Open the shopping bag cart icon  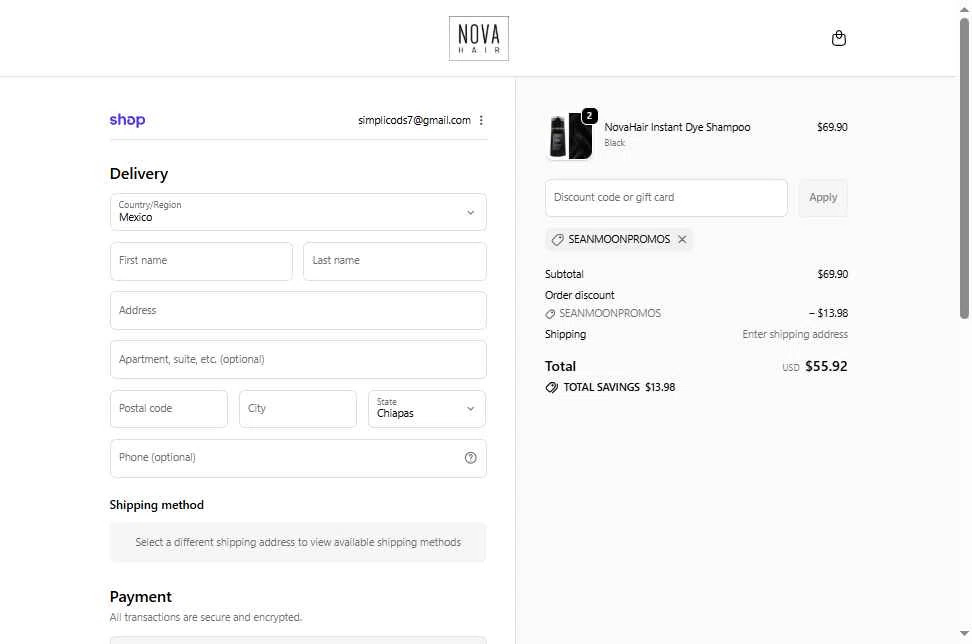(838, 38)
